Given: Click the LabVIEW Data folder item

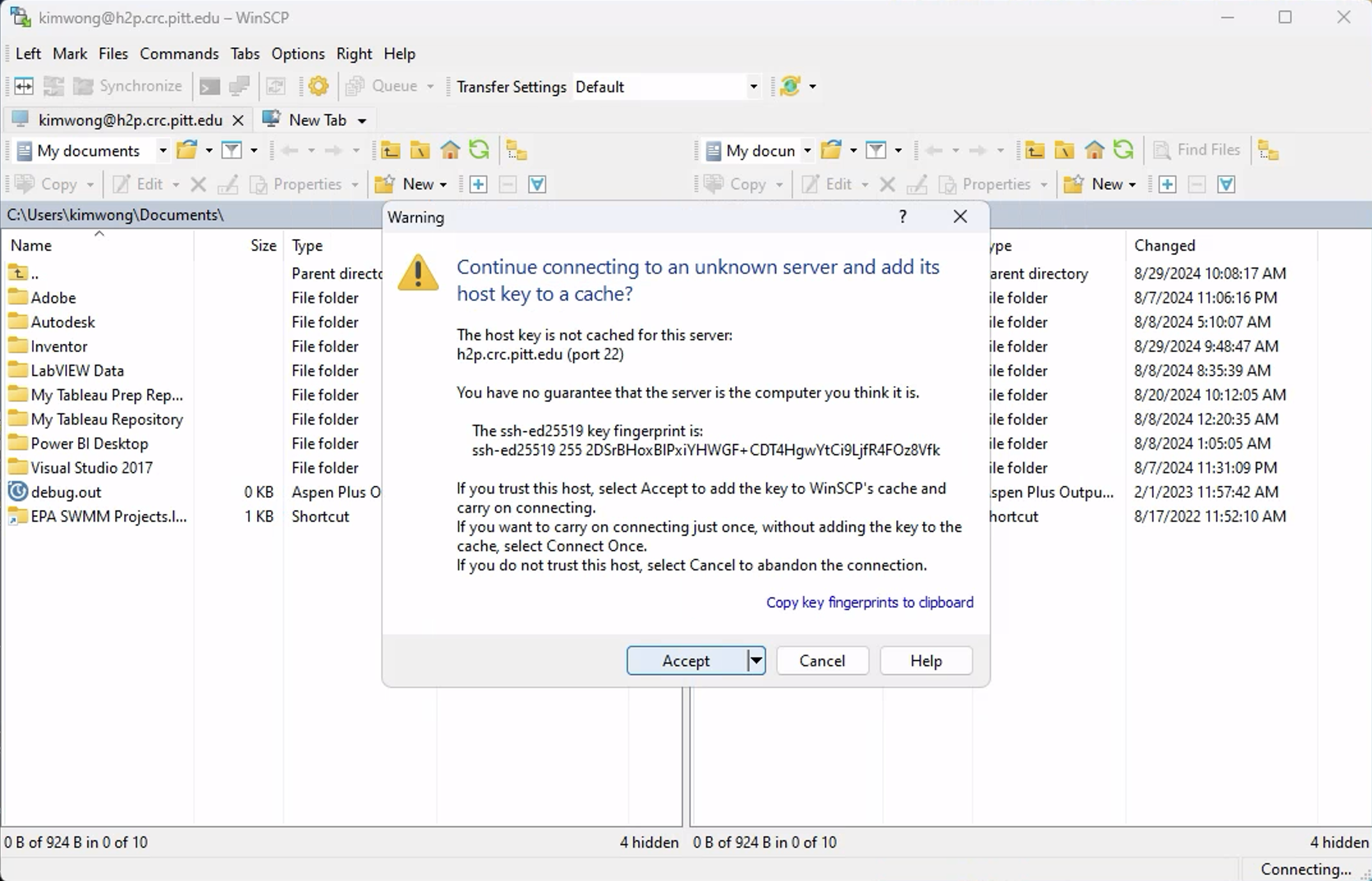Looking at the screenshot, I should click(77, 370).
